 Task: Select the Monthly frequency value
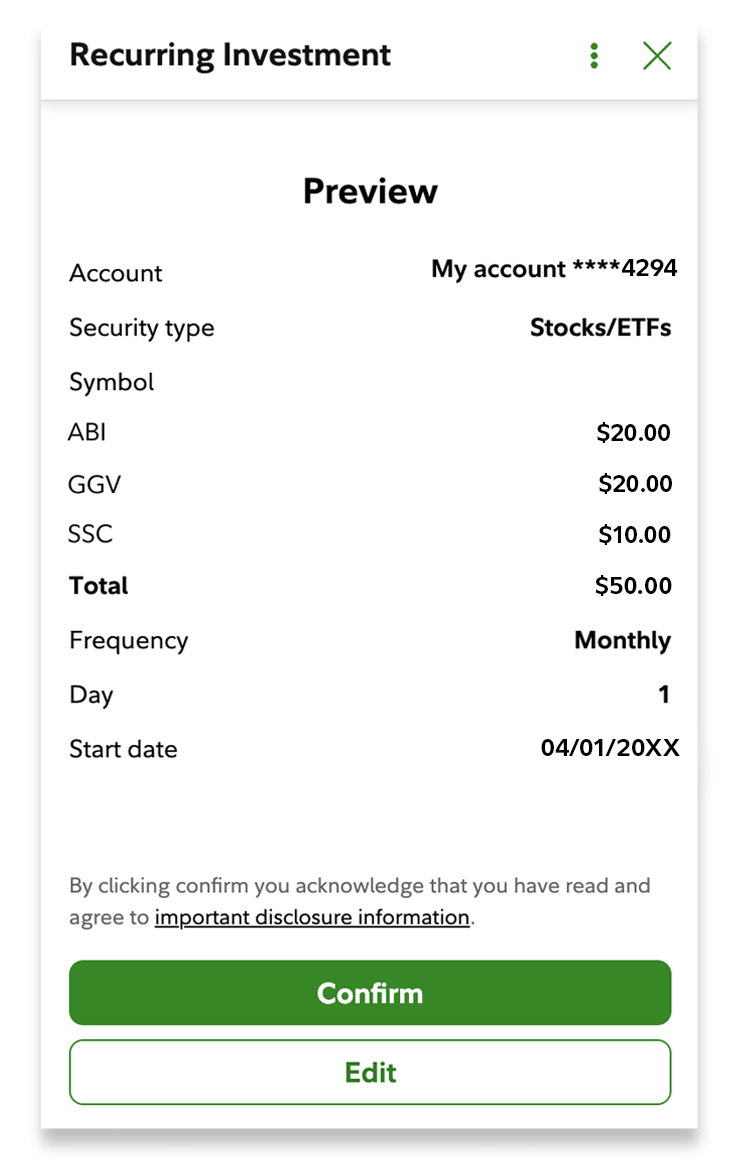point(622,640)
